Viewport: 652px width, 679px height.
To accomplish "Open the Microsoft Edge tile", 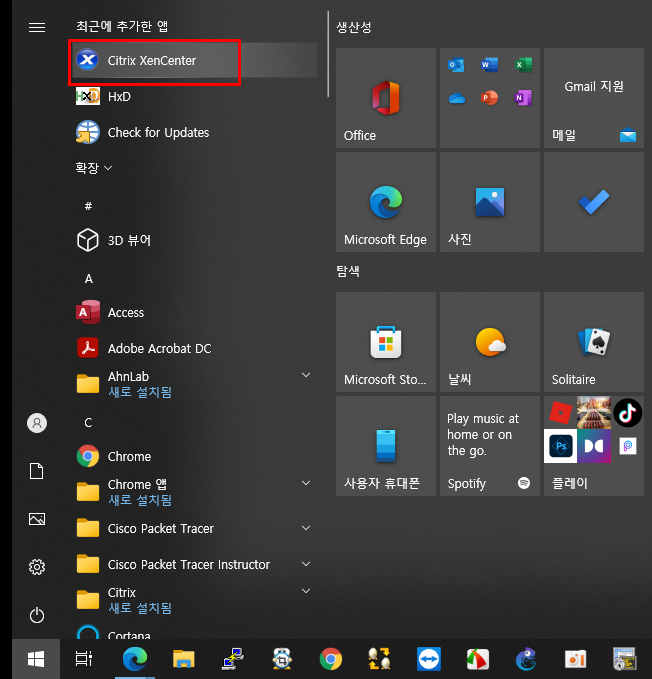I will (386, 202).
